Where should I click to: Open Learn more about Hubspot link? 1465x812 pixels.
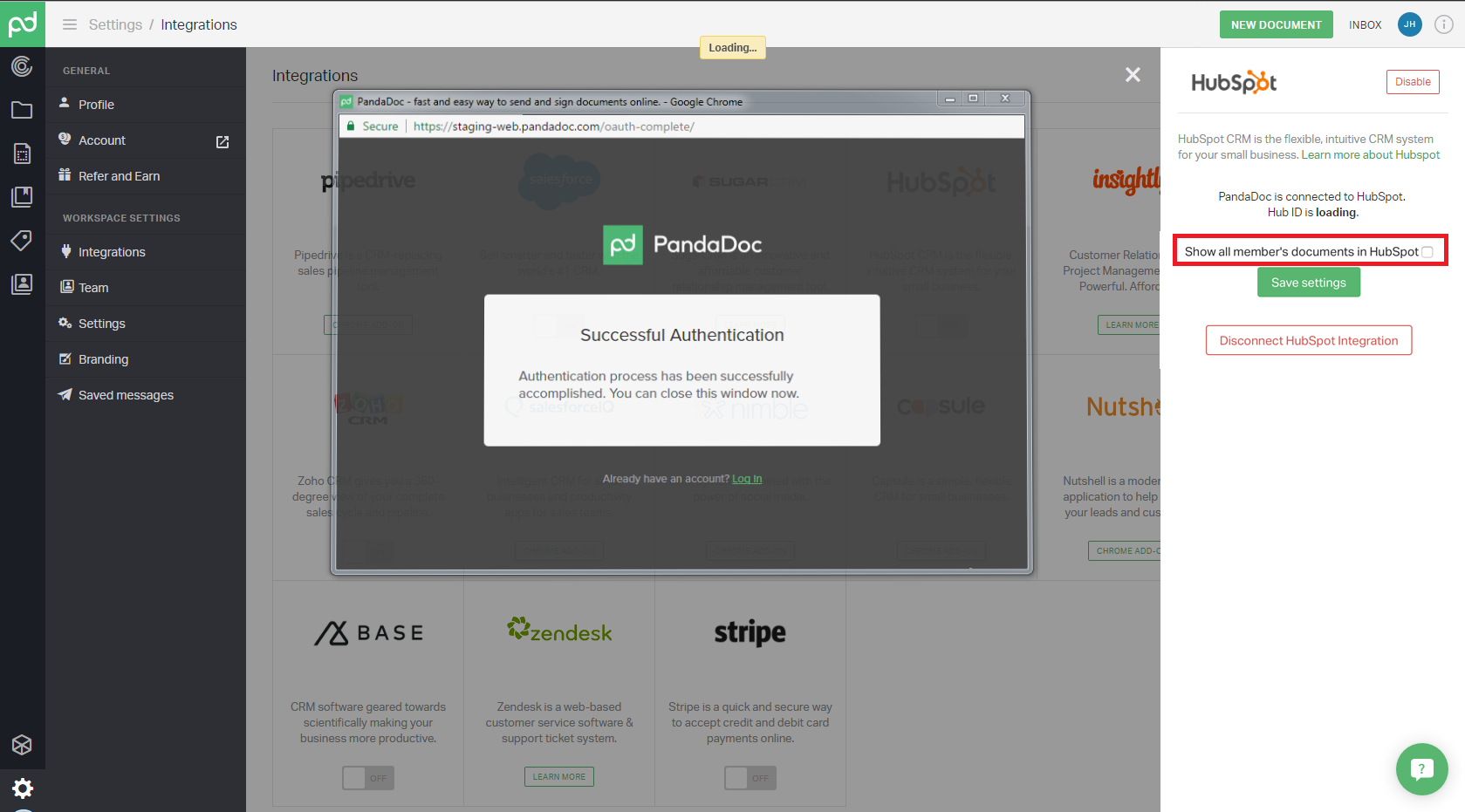(x=1371, y=155)
